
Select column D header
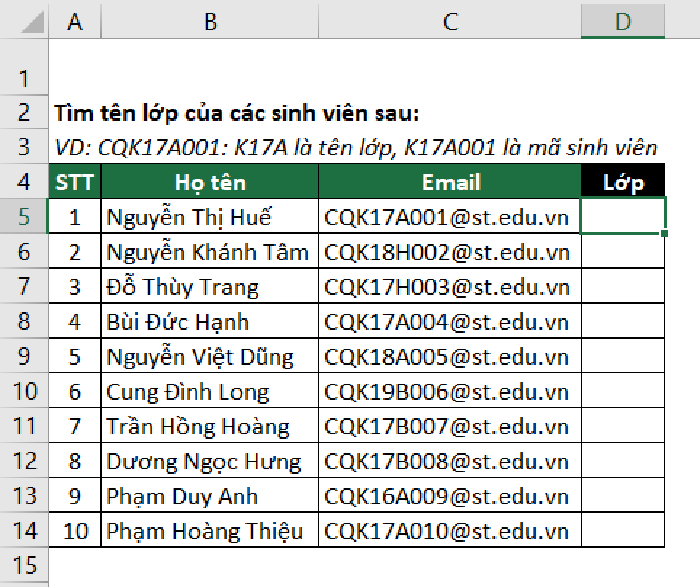(x=623, y=21)
